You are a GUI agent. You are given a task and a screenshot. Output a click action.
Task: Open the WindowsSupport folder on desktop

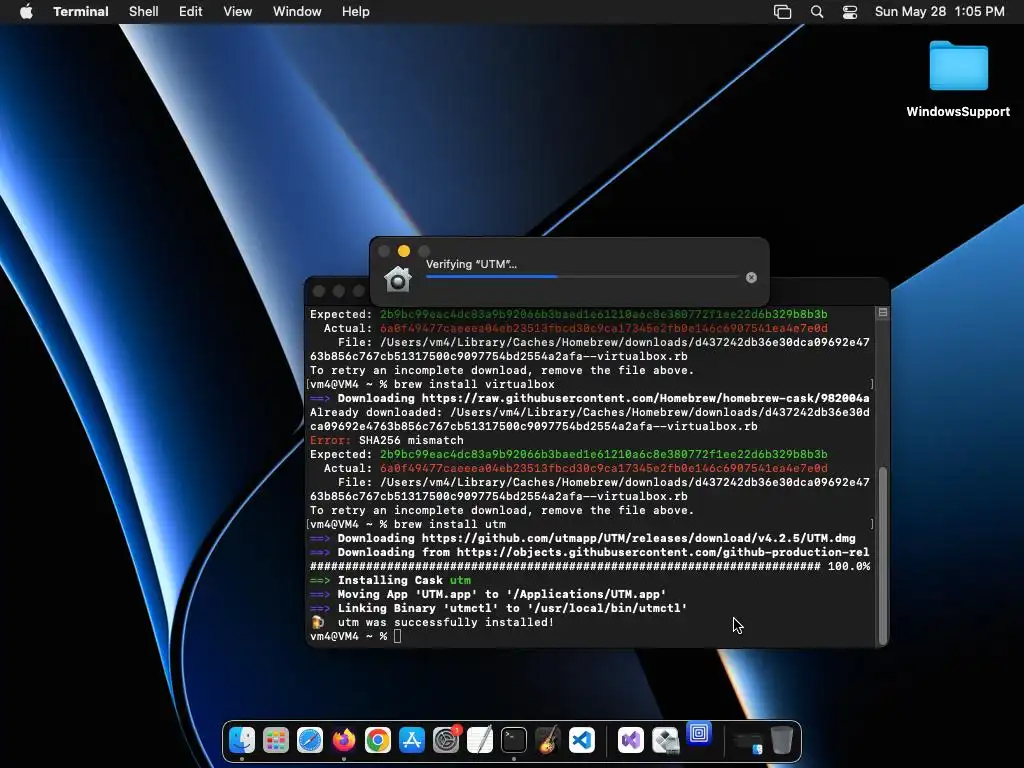tap(958, 65)
